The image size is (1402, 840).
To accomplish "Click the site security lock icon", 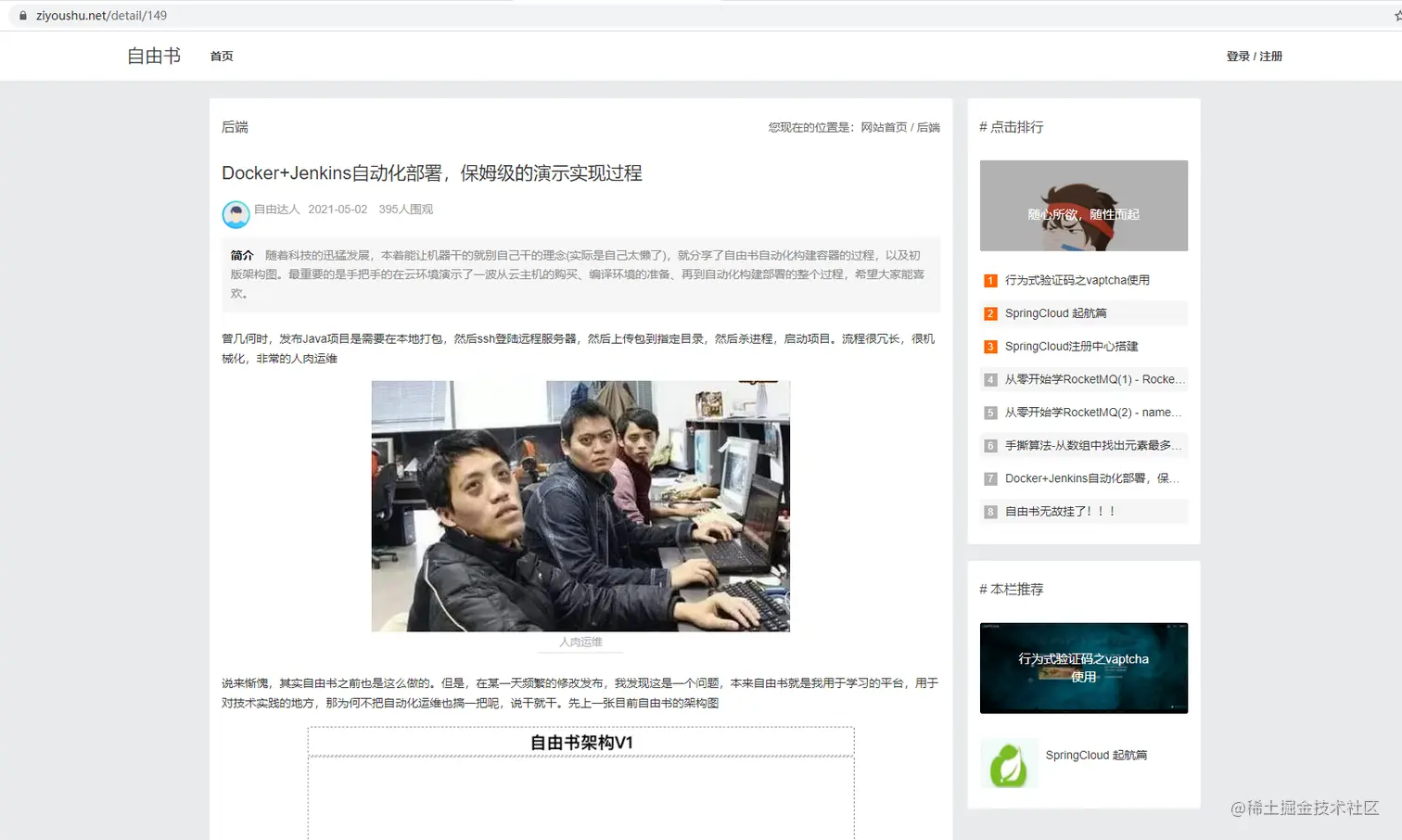I will tap(21, 15).
